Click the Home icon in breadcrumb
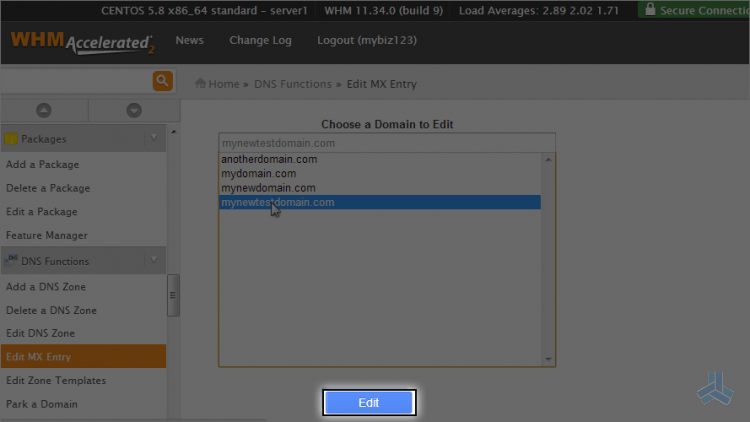 coord(200,84)
